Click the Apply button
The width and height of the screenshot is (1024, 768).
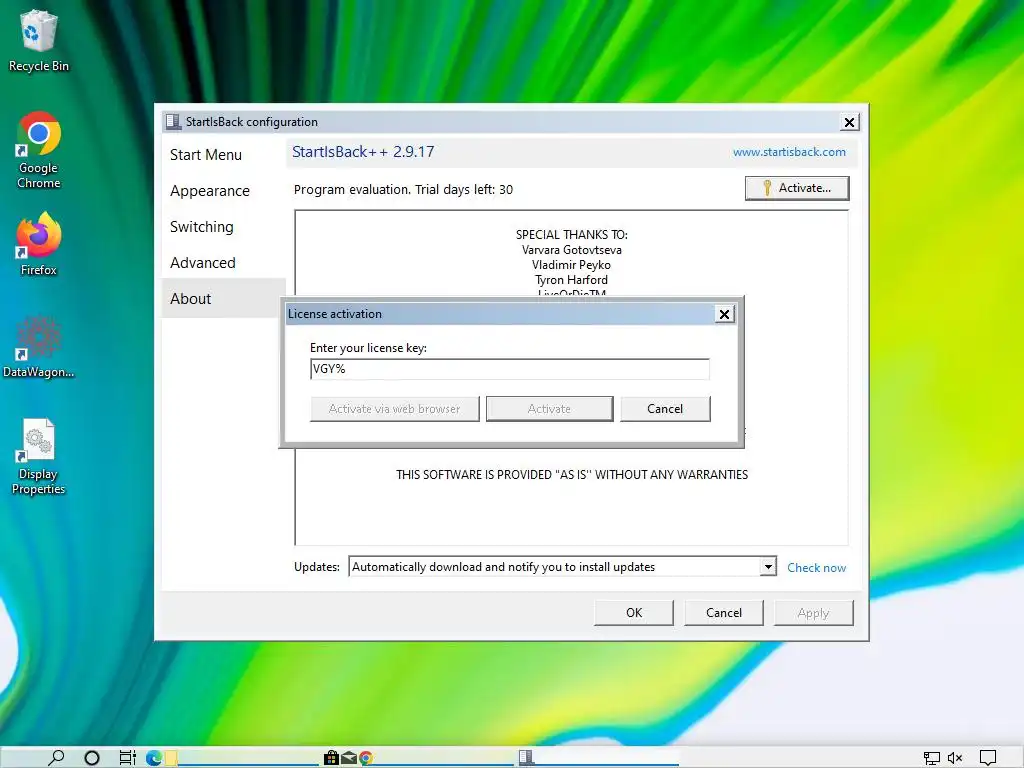(x=813, y=613)
